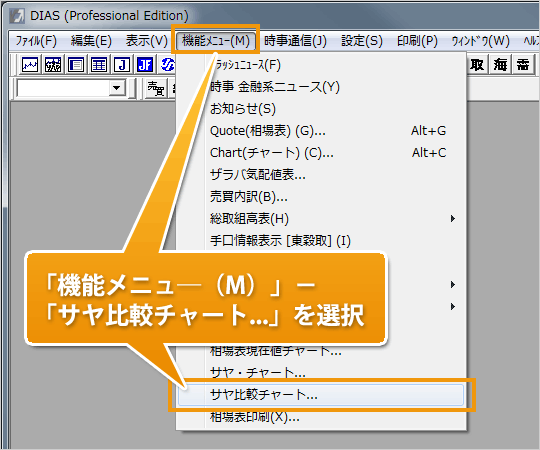This screenshot has height=450, width=540.
Task: Select お知らせ(S) menu entry
Action: coord(321,109)
